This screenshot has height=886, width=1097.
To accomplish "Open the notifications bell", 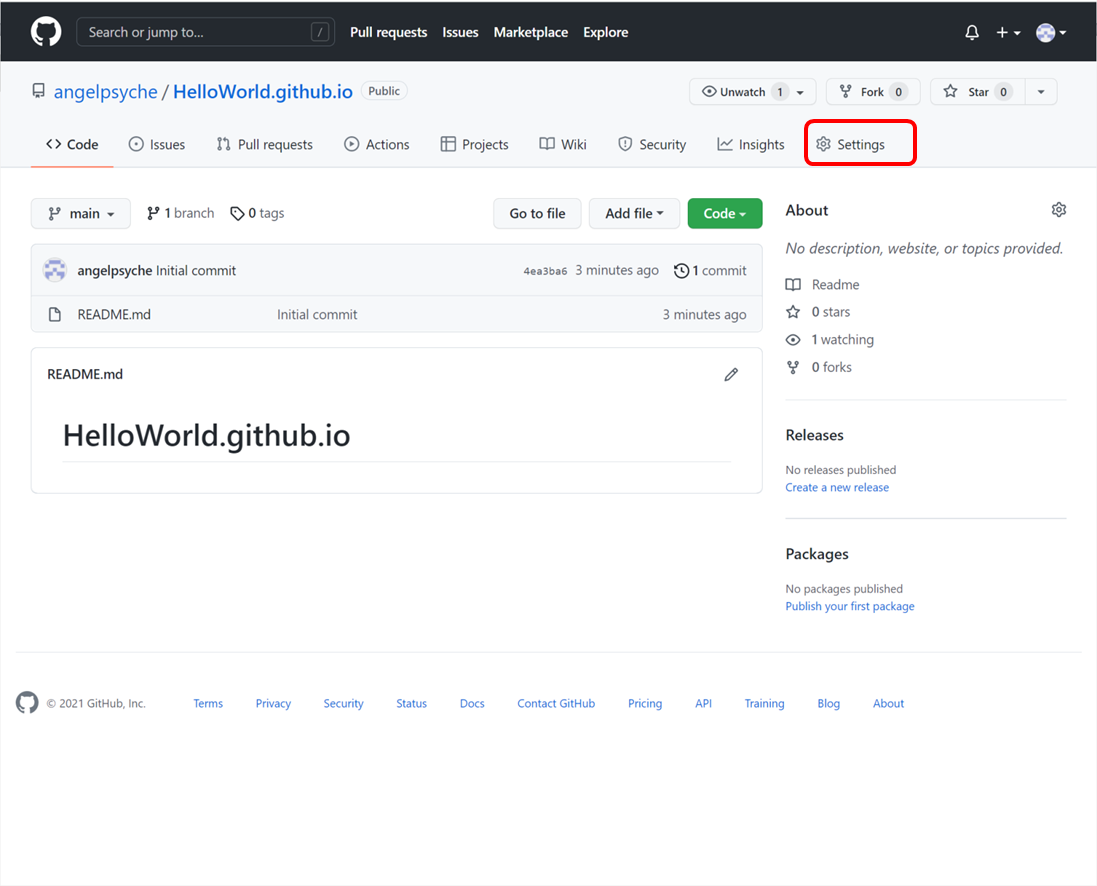I will pos(972,32).
